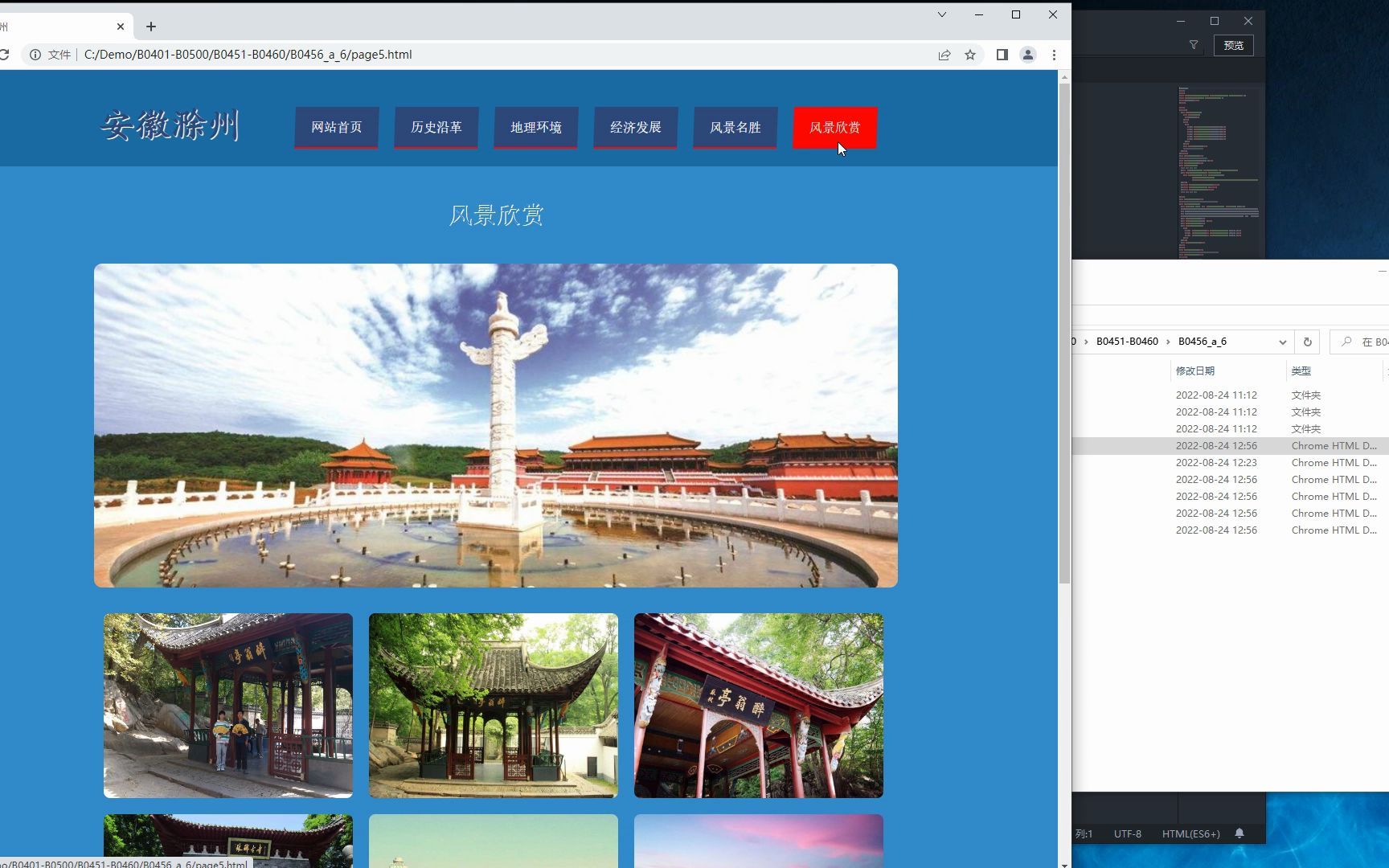The image size is (1389, 868).
Task: Open the notification bell in editor
Action: coord(1239,833)
